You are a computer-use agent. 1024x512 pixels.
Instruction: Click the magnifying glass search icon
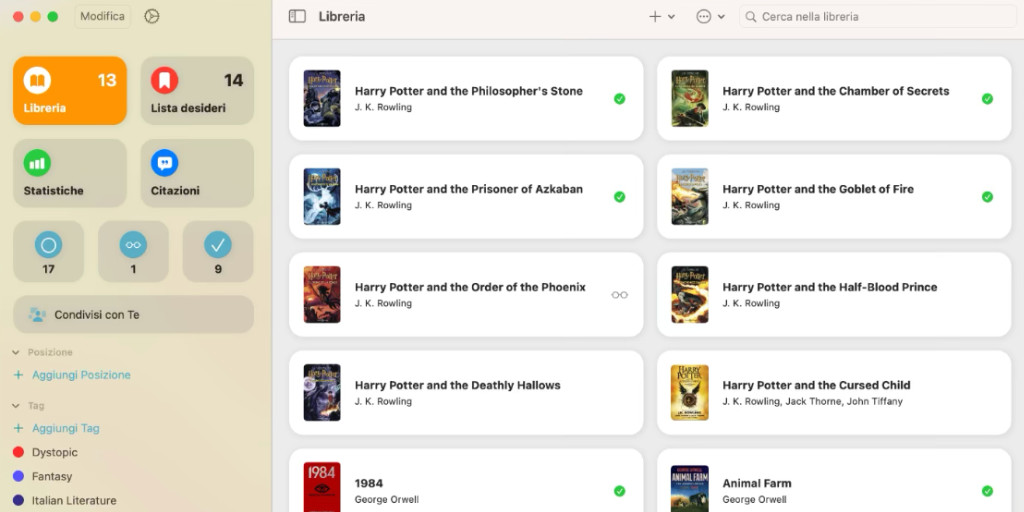pyautogui.click(x=751, y=16)
